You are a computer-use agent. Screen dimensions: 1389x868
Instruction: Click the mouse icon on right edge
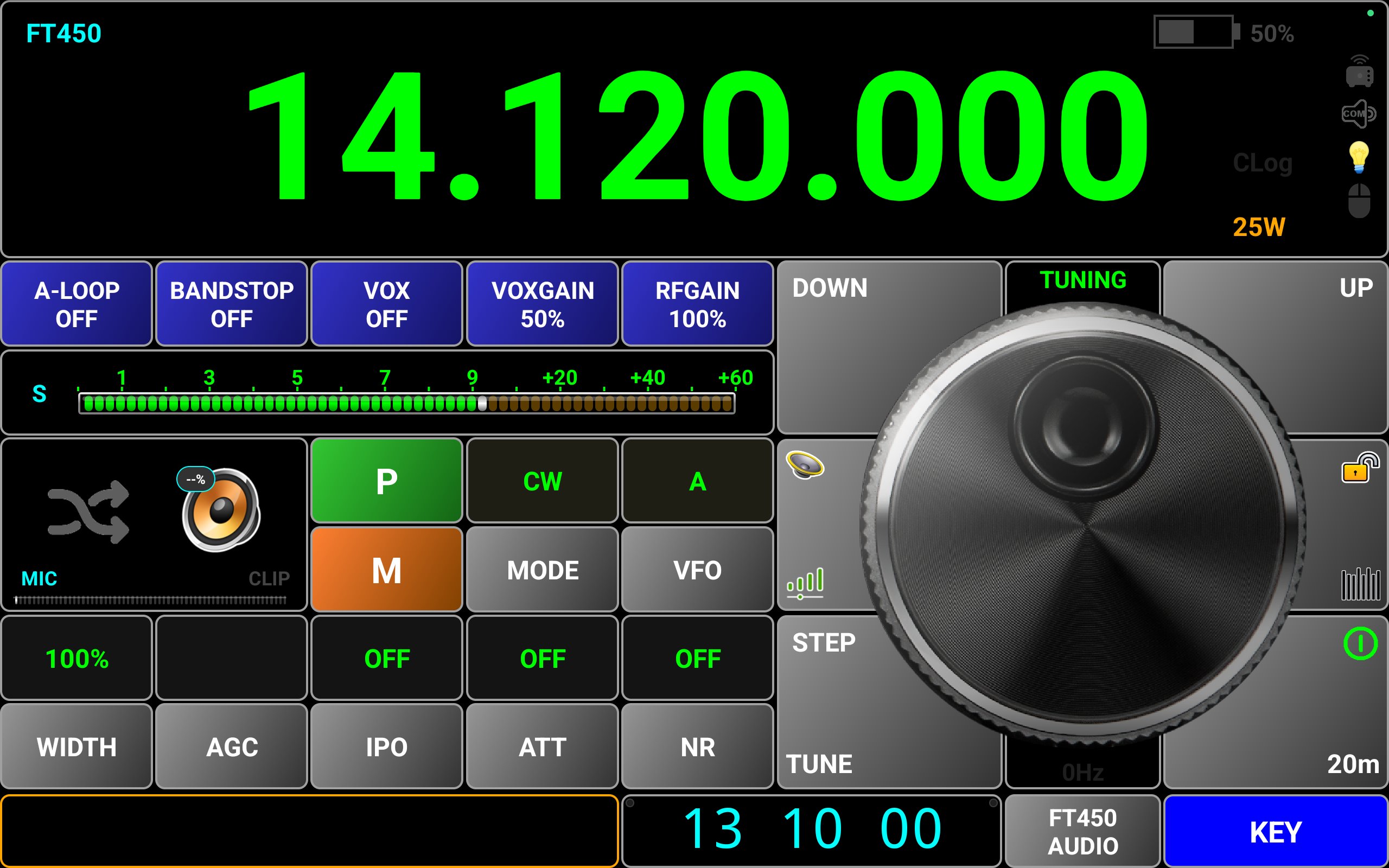(1359, 200)
